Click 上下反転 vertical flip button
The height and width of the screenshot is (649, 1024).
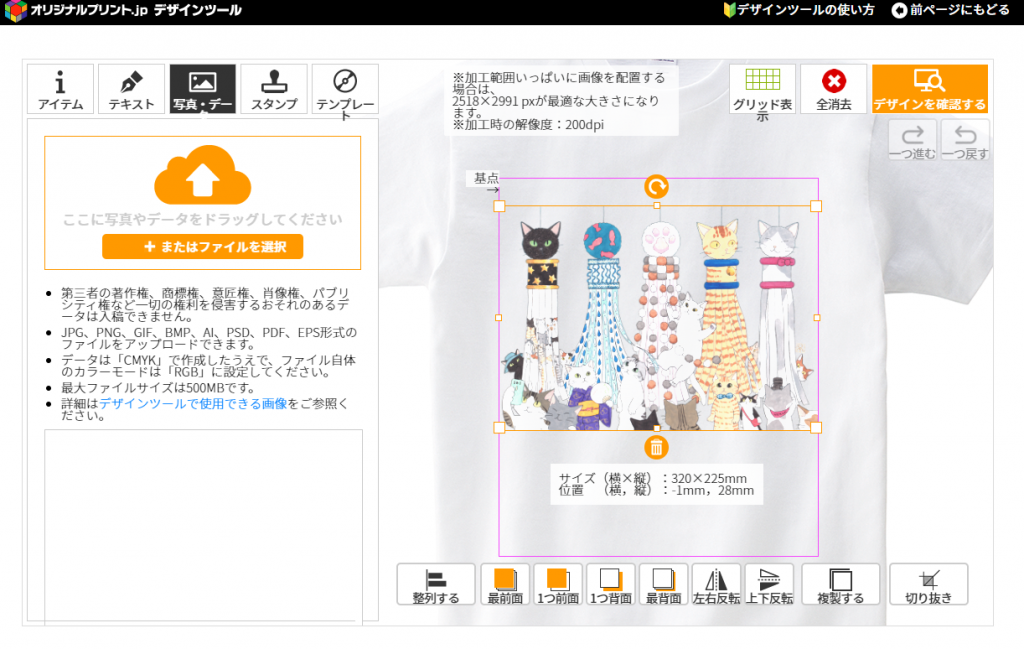click(x=769, y=584)
